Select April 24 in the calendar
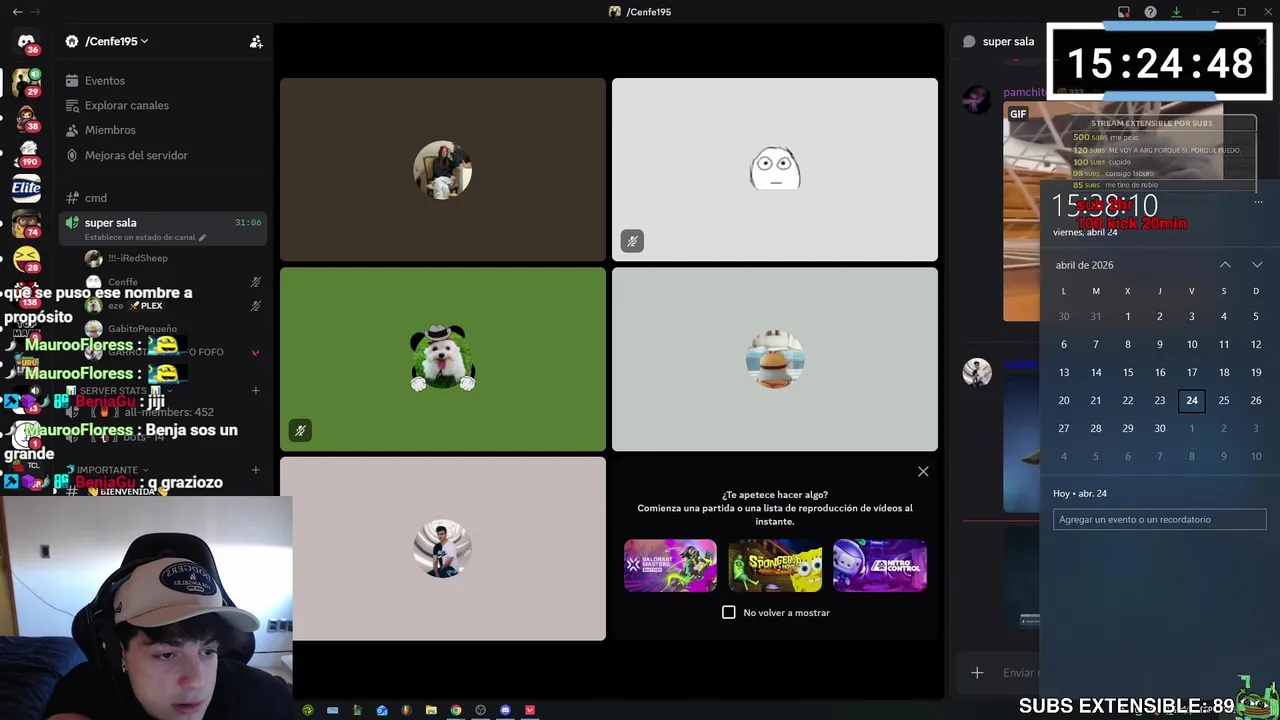The image size is (1280, 720). (1191, 400)
